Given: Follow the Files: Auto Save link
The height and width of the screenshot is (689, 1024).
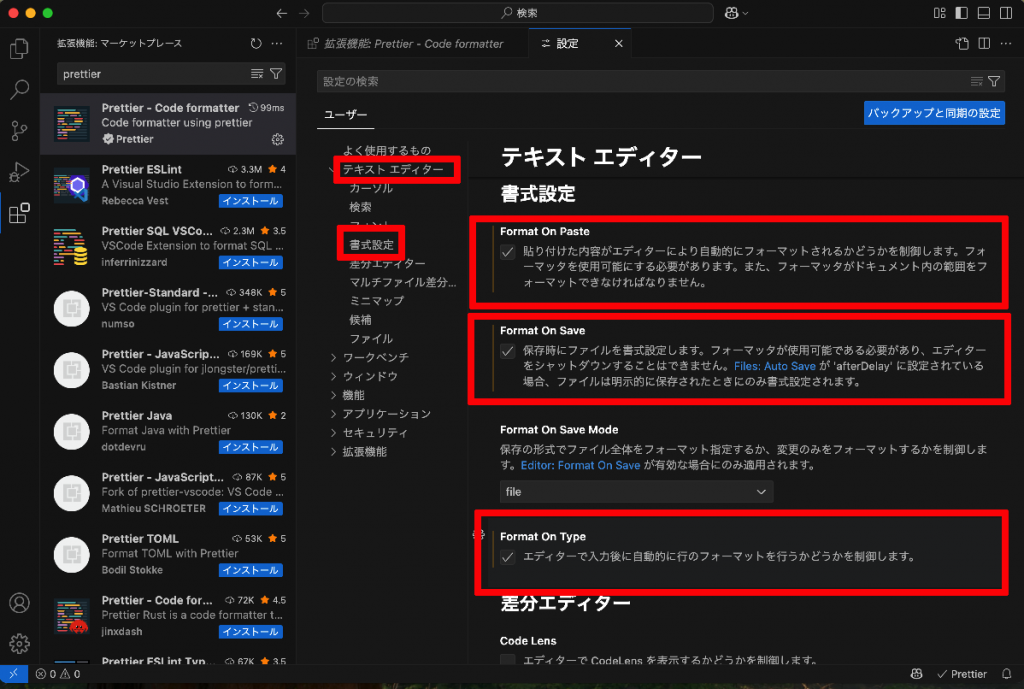Looking at the screenshot, I should 775,366.
